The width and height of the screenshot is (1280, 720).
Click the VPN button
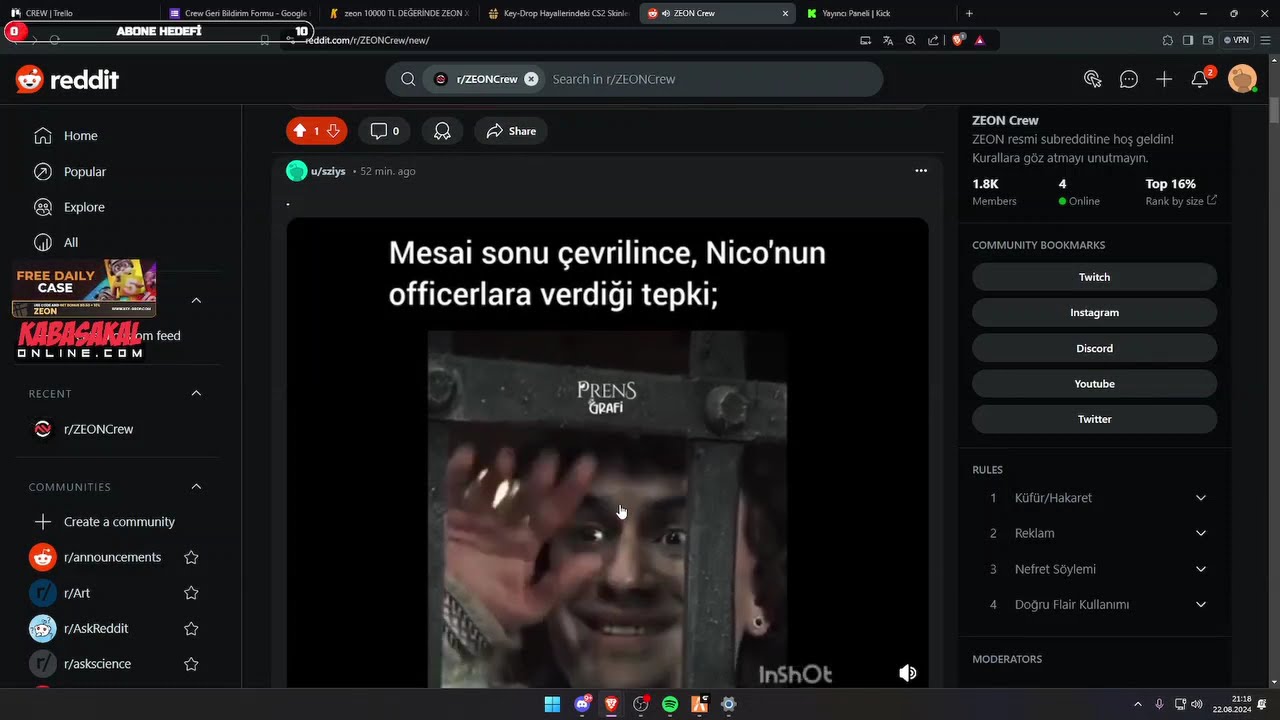(x=1237, y=40)
